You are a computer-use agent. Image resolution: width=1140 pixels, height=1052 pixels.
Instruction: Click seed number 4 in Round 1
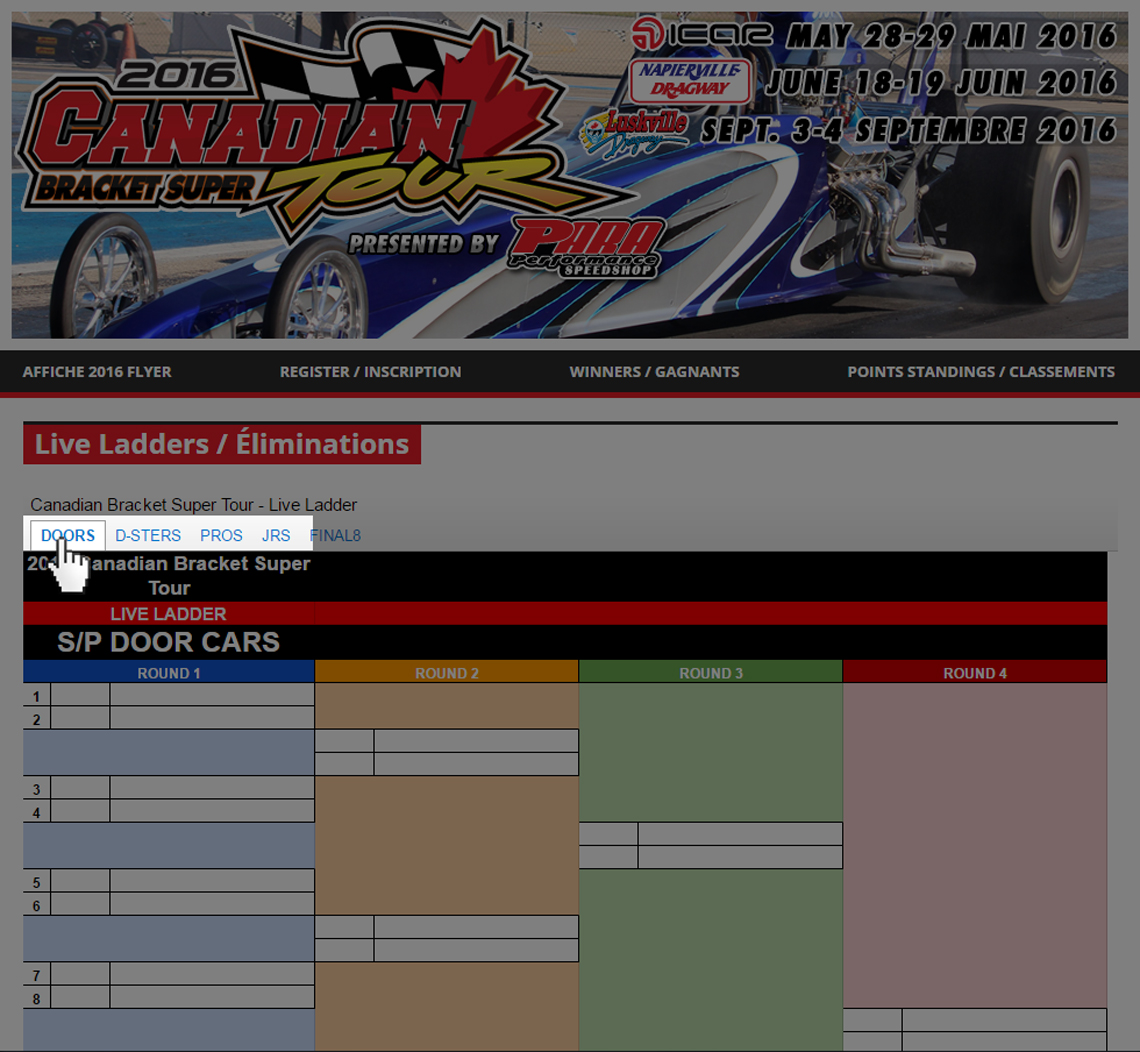36,812
